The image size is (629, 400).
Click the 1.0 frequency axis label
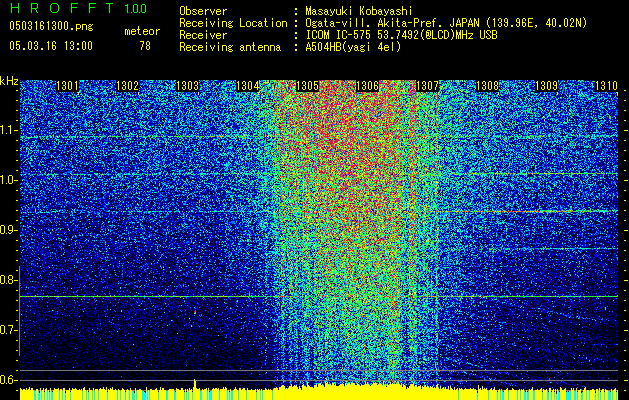[8, 180]
